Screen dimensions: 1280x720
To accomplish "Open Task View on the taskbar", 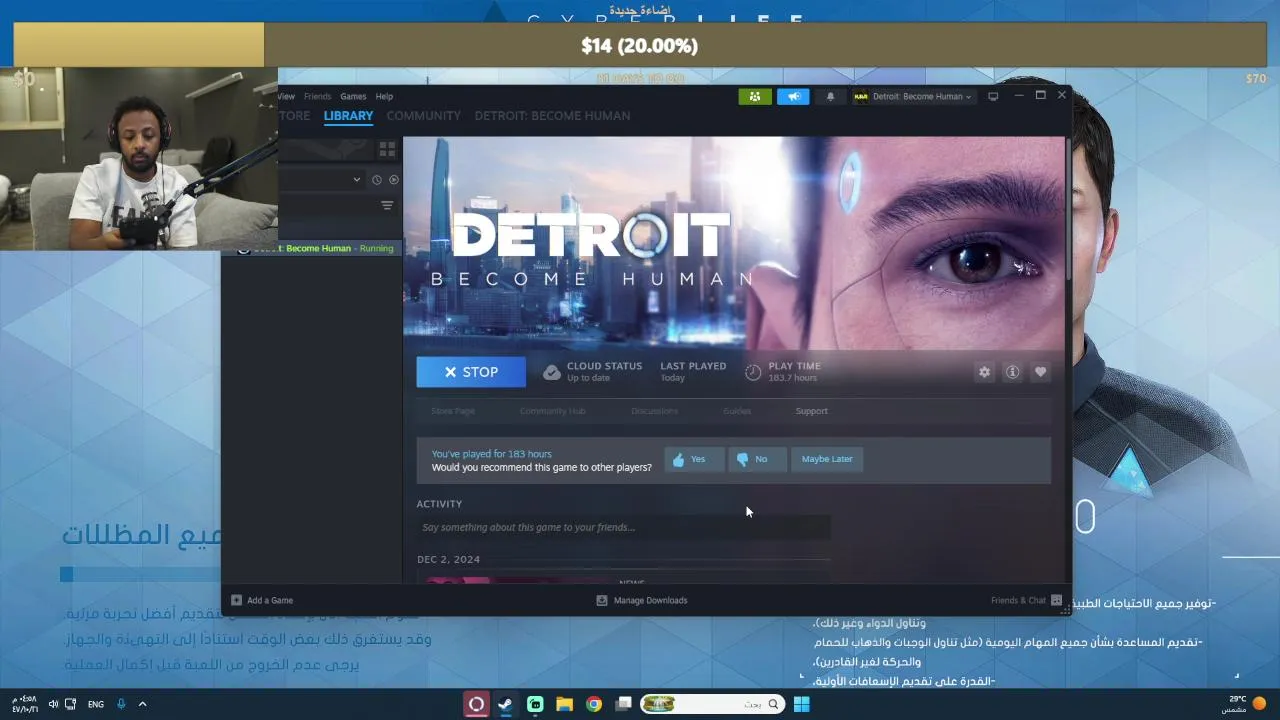I will coord(624,704).
